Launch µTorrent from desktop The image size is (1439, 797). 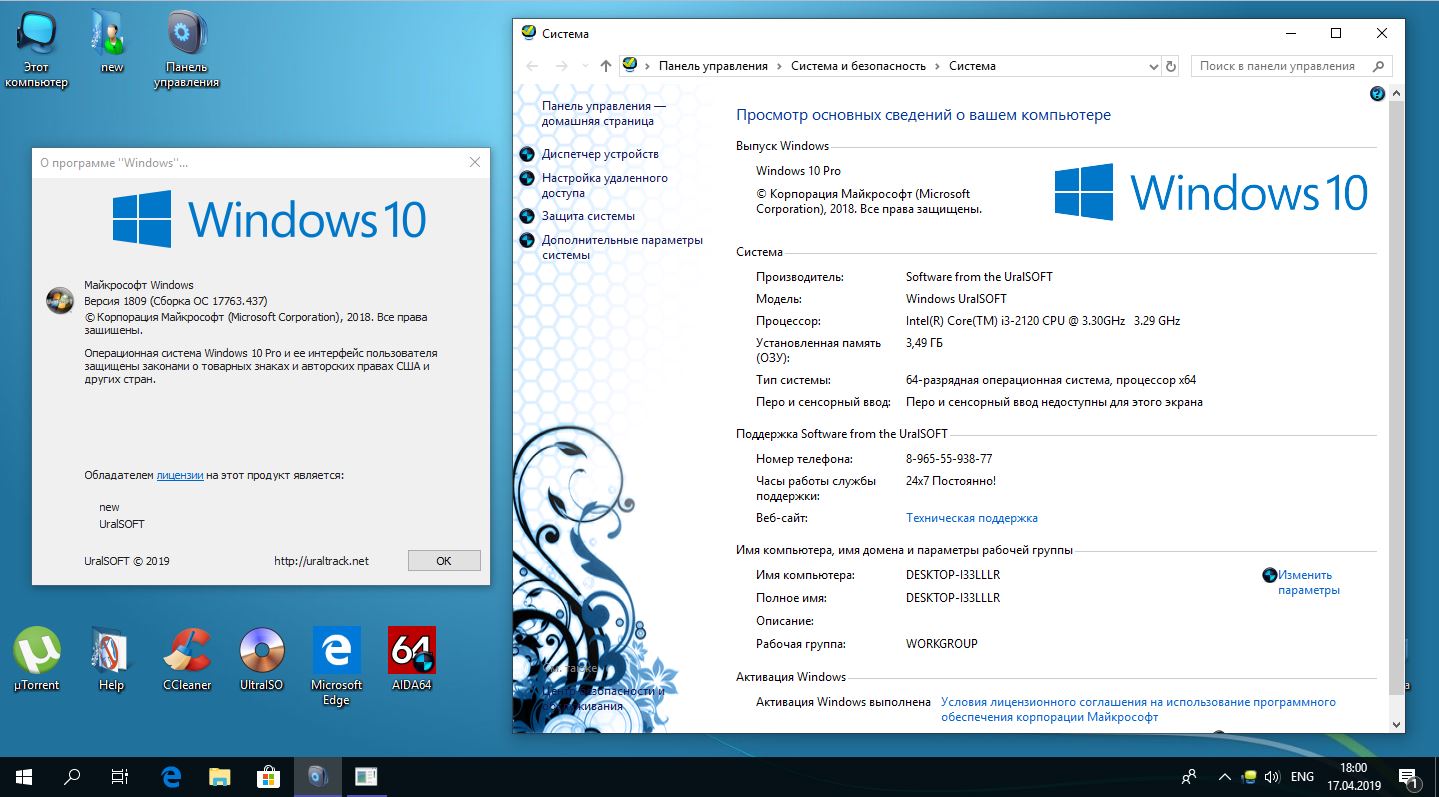[x=36, y=659]
